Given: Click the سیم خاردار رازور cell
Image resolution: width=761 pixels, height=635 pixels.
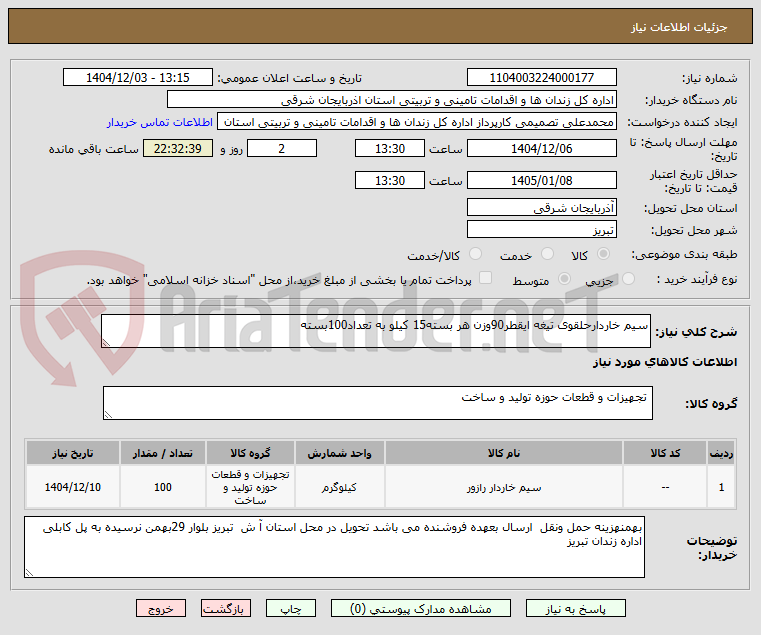Looking at the screenshot, I should 504,487.
